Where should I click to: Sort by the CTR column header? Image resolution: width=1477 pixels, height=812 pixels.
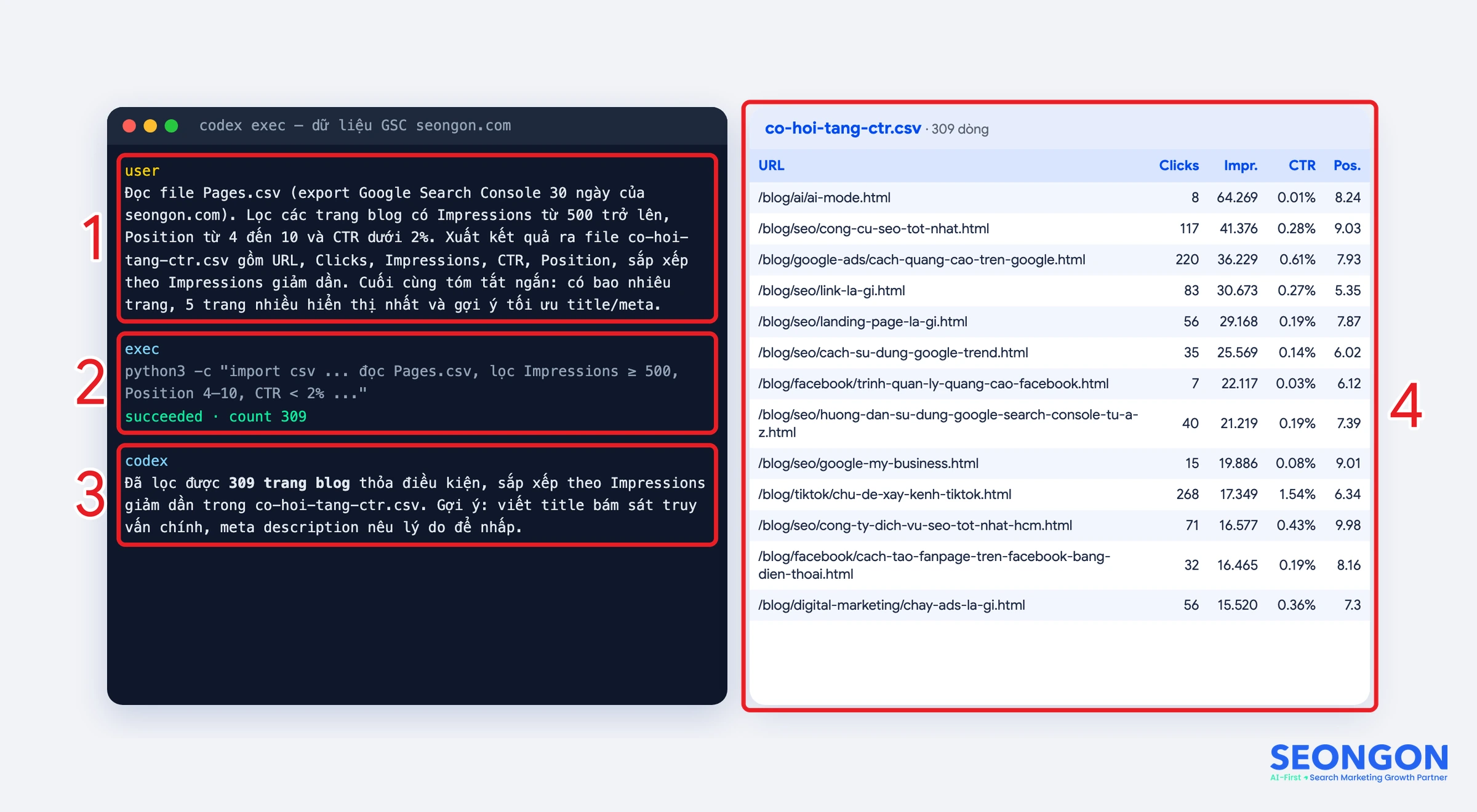pos(1302,165)
